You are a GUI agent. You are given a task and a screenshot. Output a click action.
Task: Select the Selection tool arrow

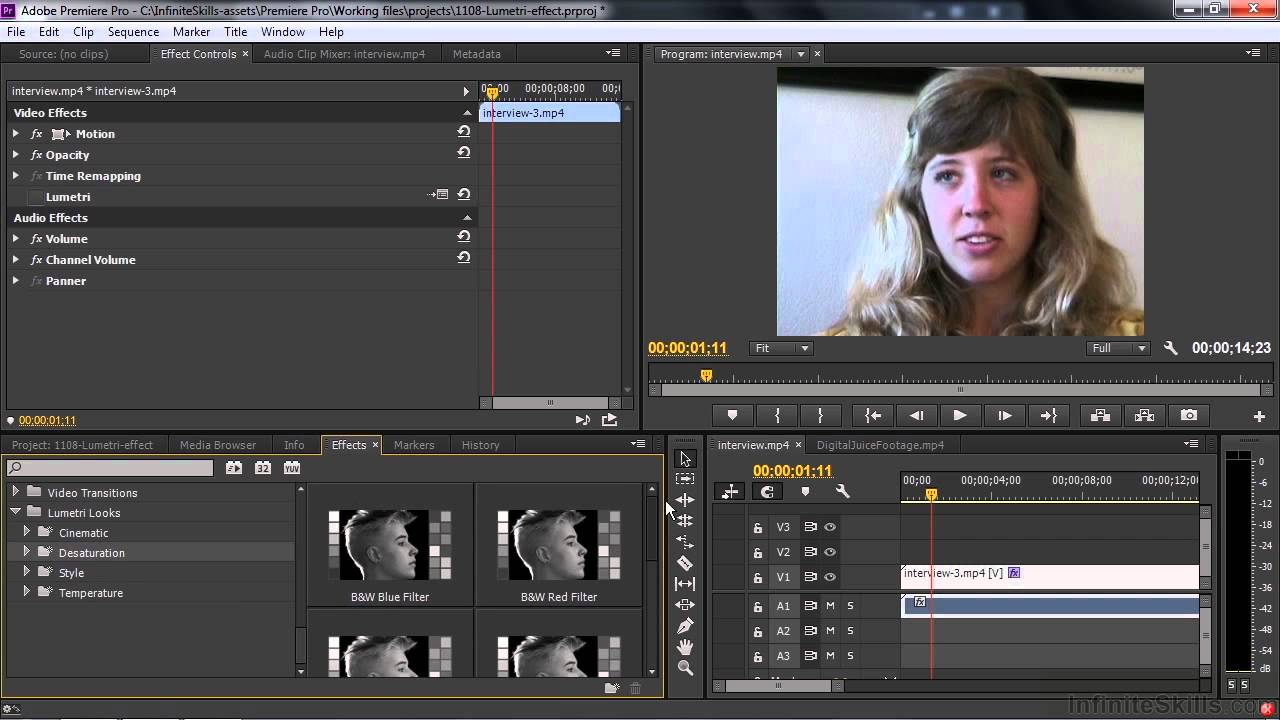[685, 458]
